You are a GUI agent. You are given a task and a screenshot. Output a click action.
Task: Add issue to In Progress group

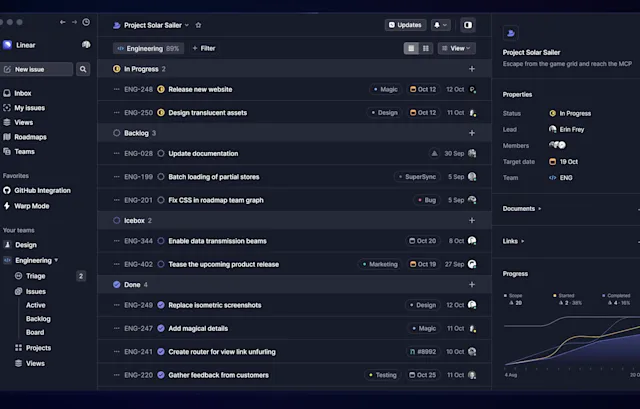point(472,69)
